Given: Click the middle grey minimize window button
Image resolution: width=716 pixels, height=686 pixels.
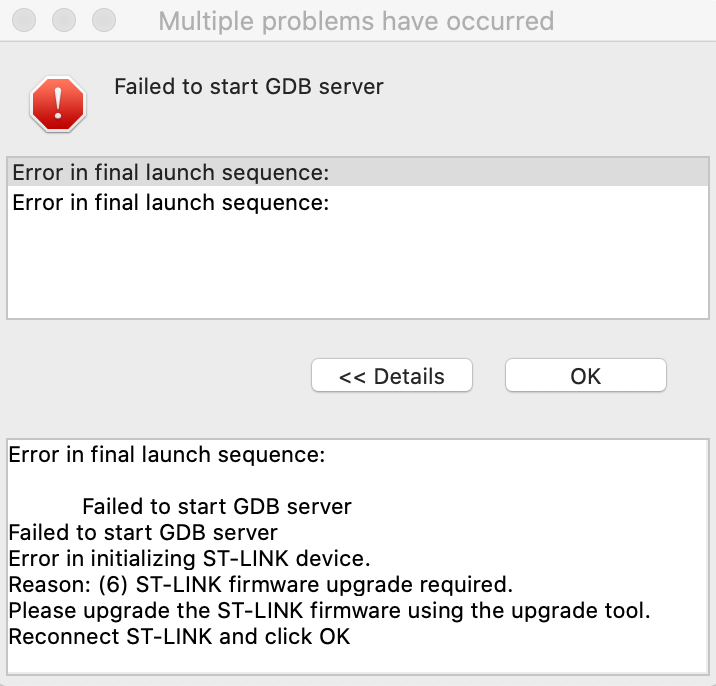Looking at the screenshot, I should coord(64,21).
